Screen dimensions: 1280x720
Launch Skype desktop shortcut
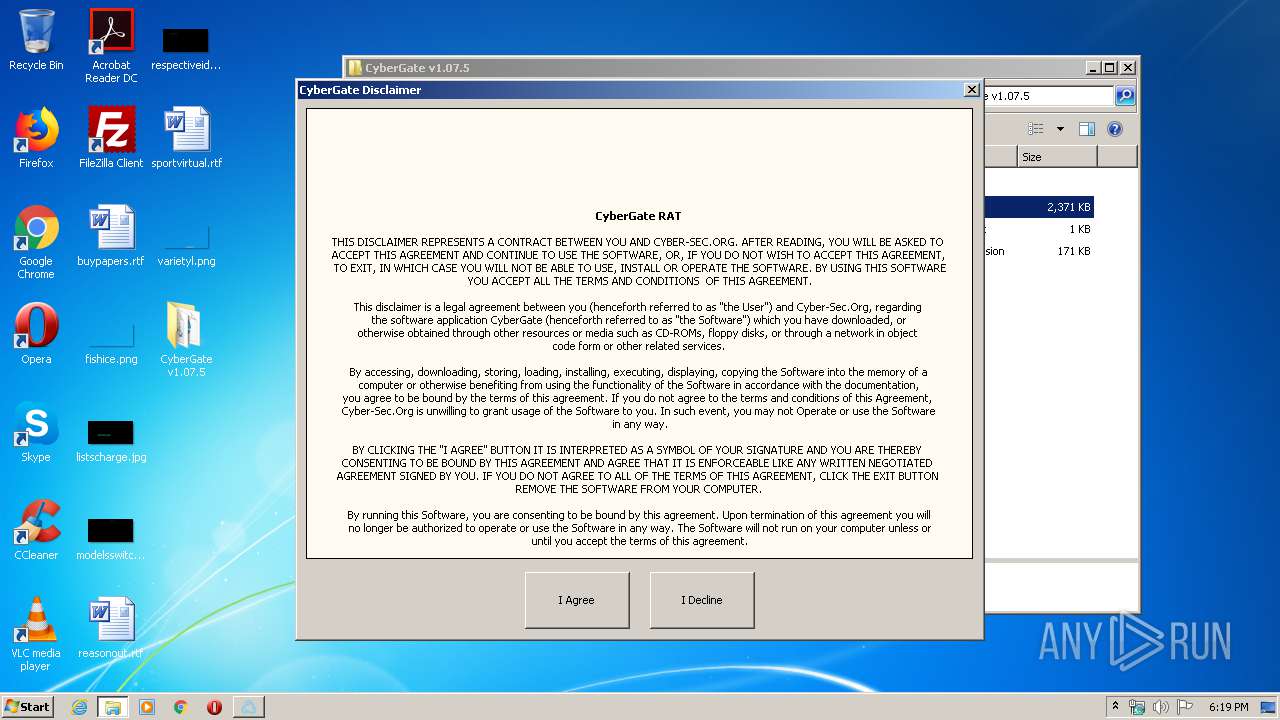tap(36, 432)
